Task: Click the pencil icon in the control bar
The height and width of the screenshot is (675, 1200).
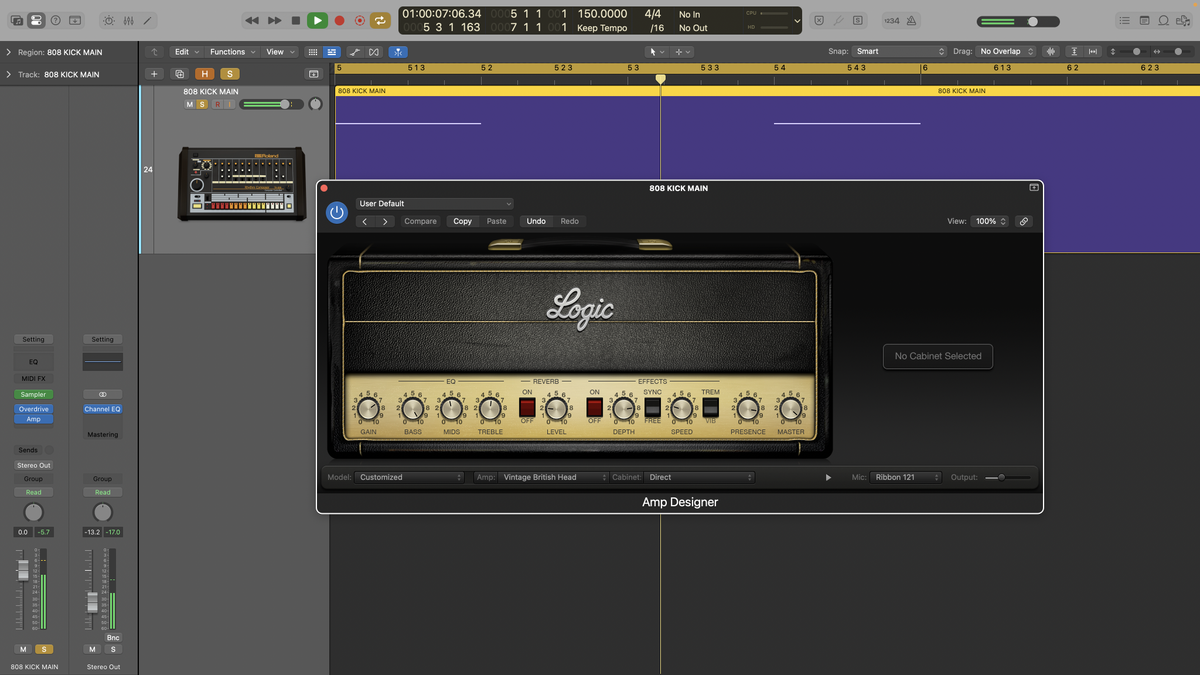Action: (x=146, y=20)
